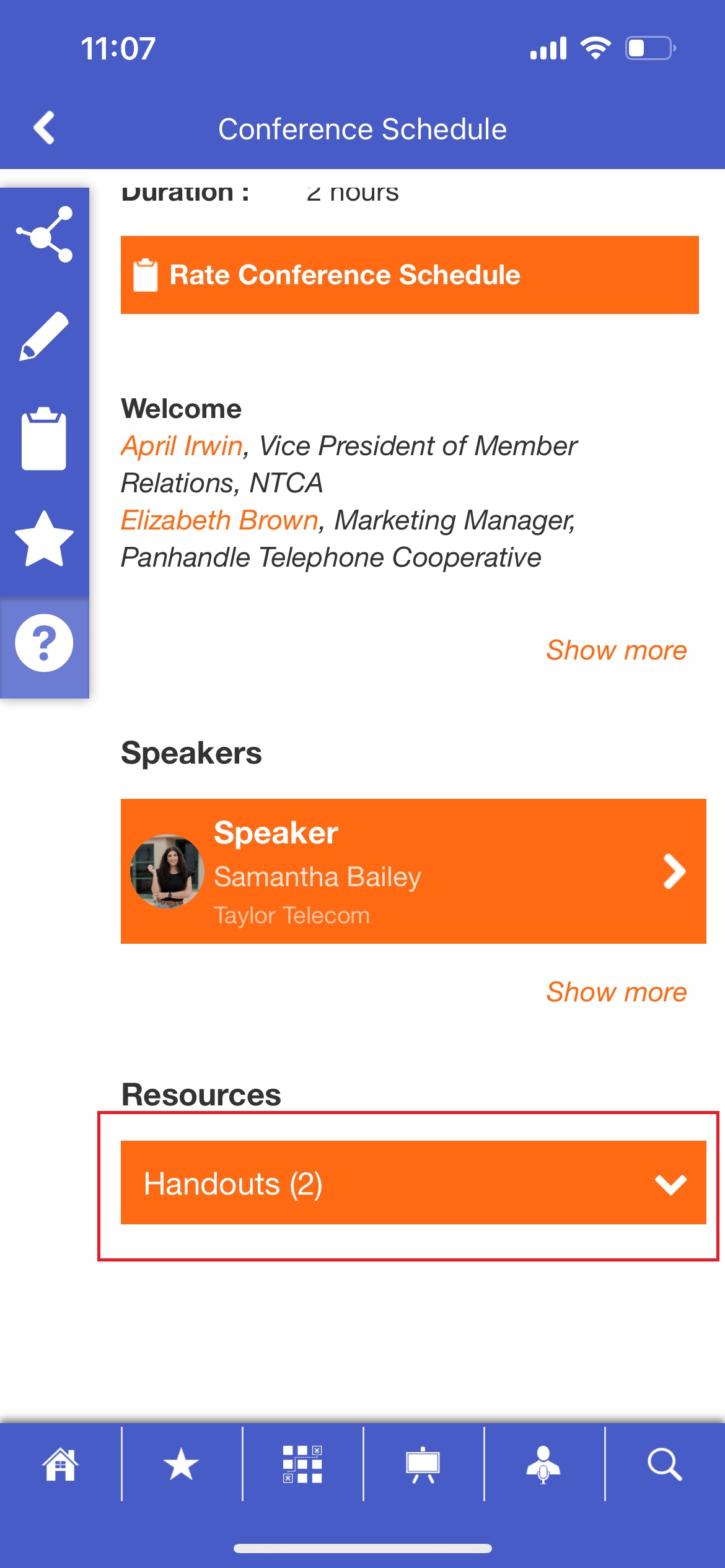This screenshot has height=1568, width=725.
Task: Expand the Handouts (2) section
Action: [x=413, y=1183]
